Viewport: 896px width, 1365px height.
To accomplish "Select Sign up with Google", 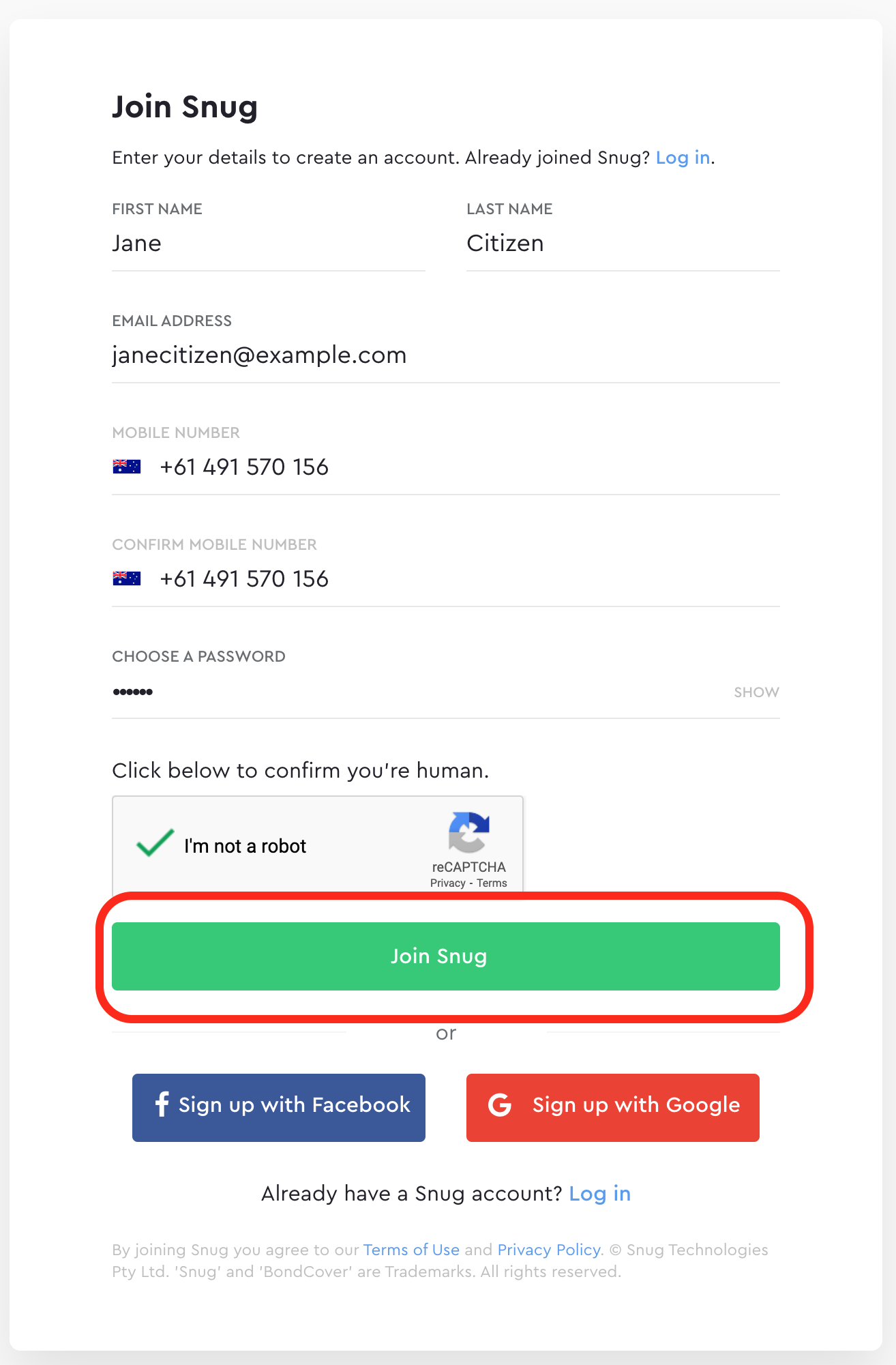I will [x=612, y=1106].
